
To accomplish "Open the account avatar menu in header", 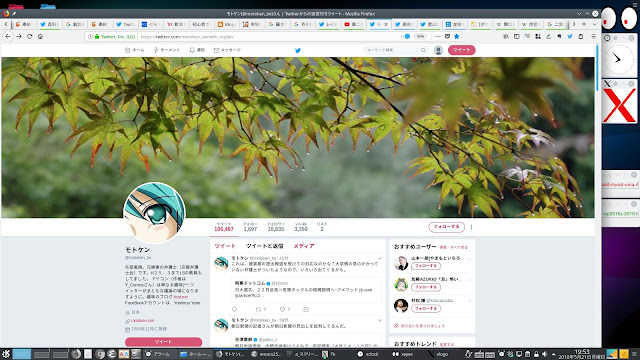I will [438, 50].
